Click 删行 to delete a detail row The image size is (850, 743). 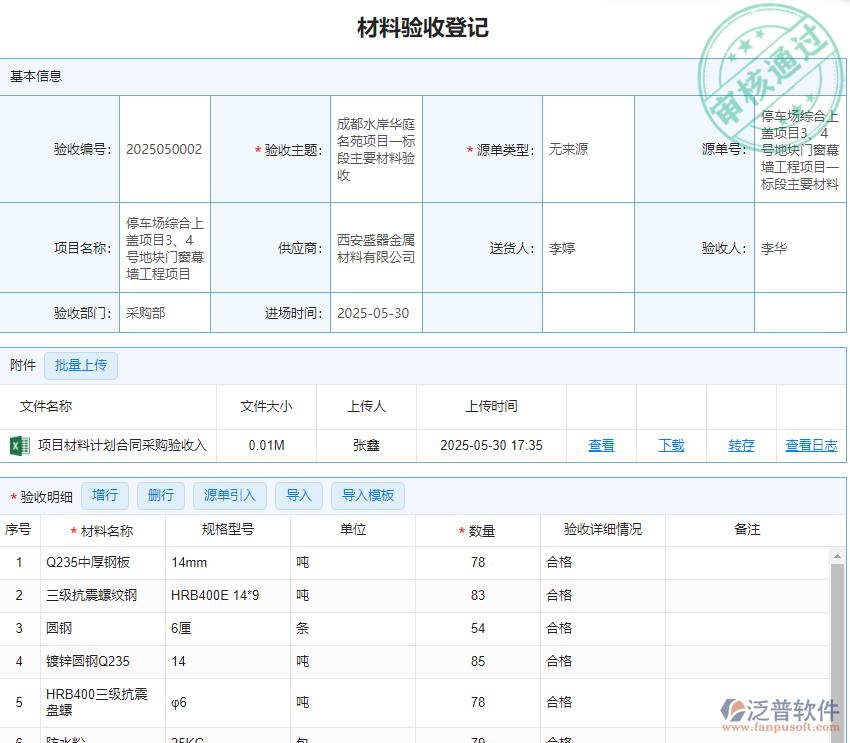(x=160, y=495)
